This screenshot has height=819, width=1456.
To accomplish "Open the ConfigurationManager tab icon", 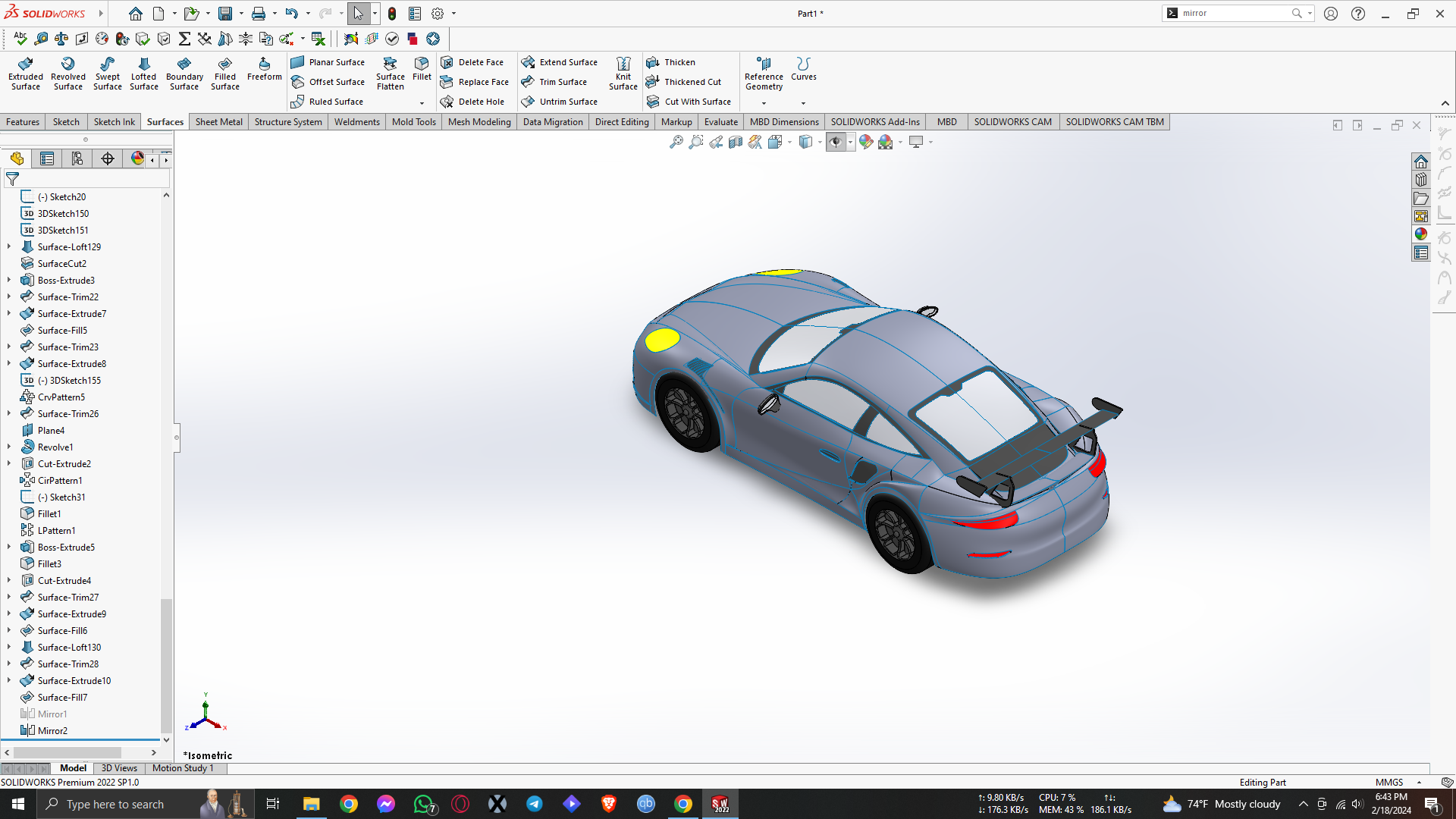I will point(77,158).
